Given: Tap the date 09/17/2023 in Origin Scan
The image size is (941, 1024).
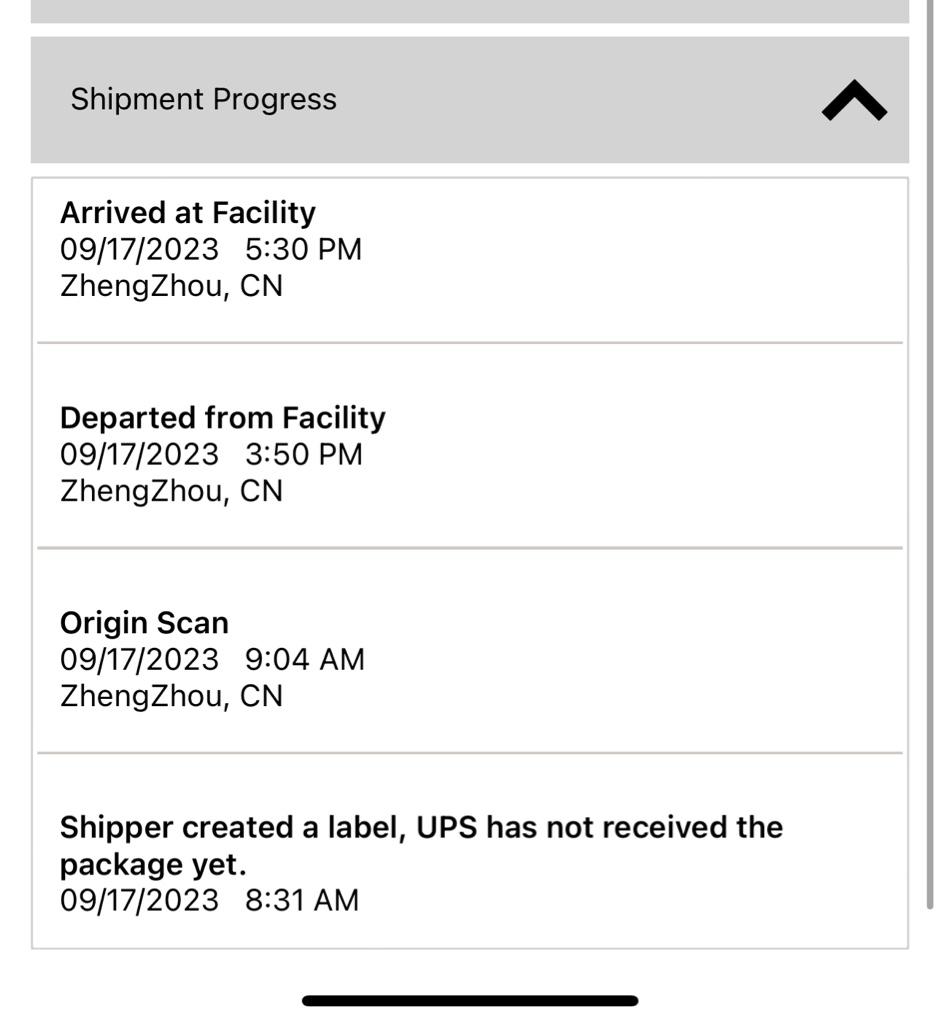Looking at the screenshot, I should (139, 660).
